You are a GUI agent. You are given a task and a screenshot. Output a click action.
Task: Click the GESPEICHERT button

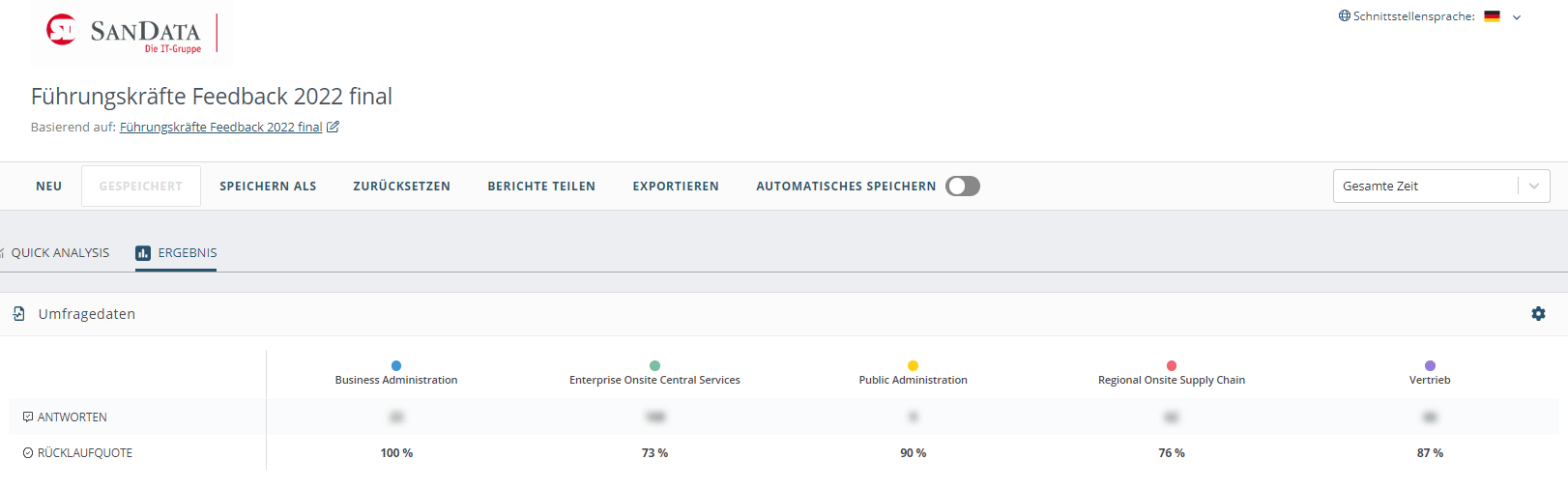[141, 186]
